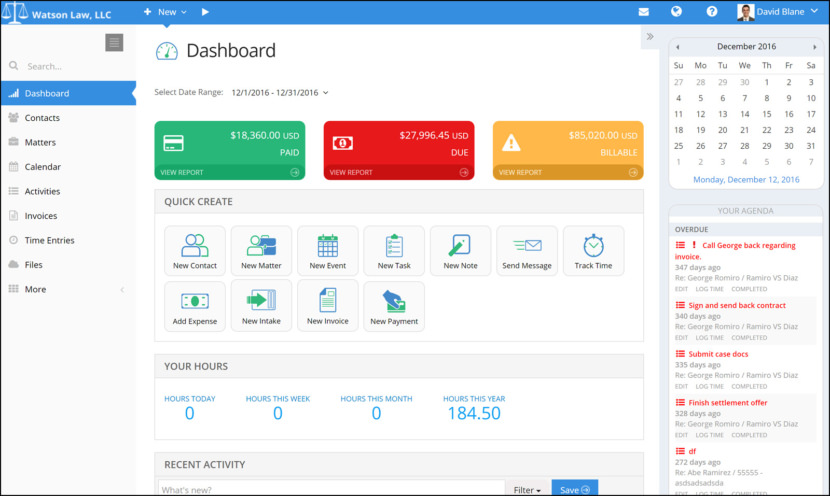Open the New Matter quick create tile
Viewport: 830px width, 496px height.
tap(261, 251)
